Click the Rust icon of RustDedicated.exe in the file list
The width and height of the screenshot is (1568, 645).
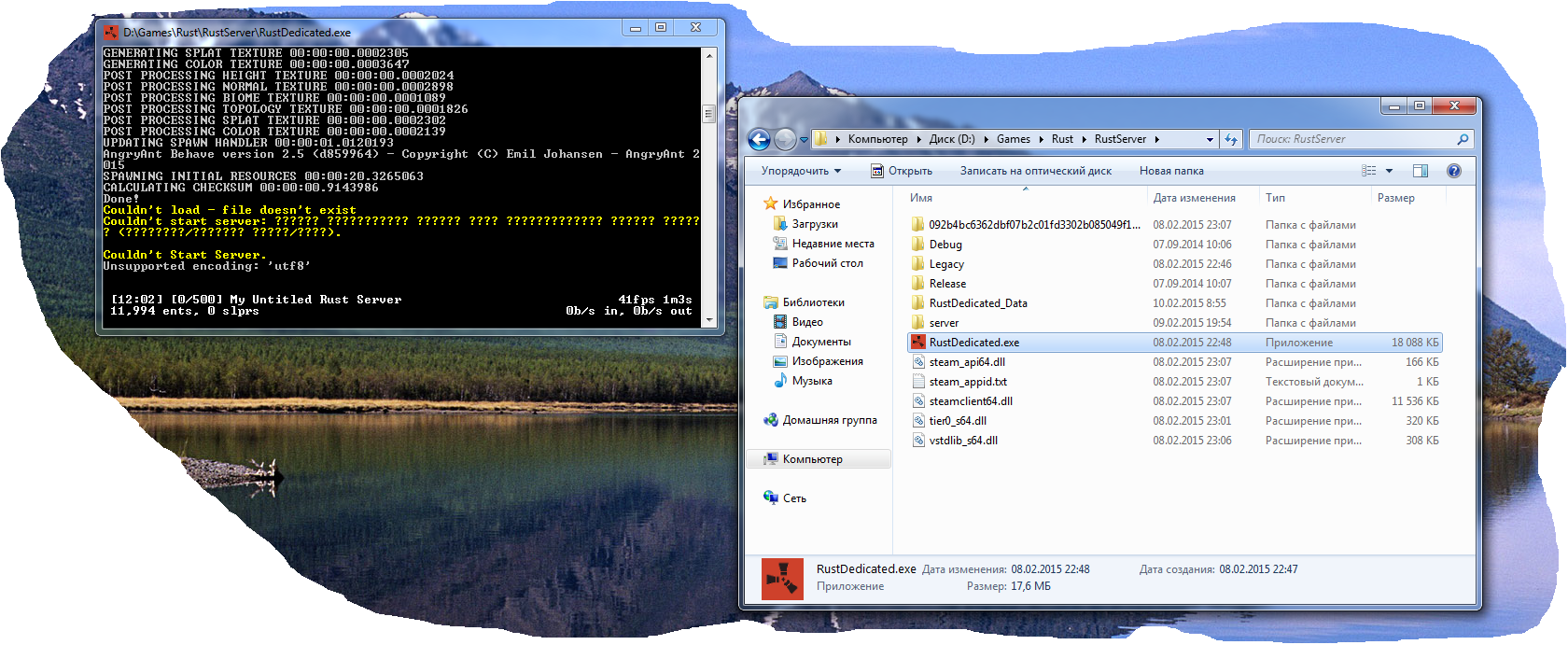pyautogui.click(x=918, y=343)
